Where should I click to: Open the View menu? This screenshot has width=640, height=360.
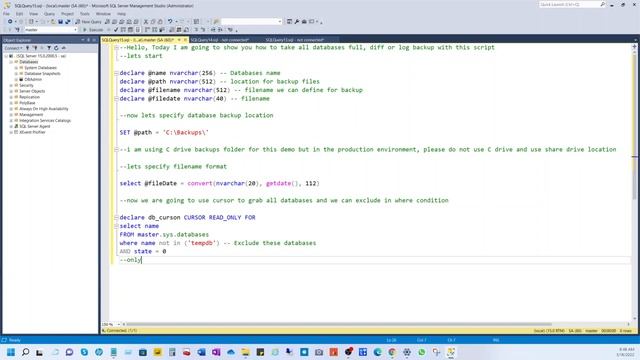pyautogui.click(x=33, y=14)
